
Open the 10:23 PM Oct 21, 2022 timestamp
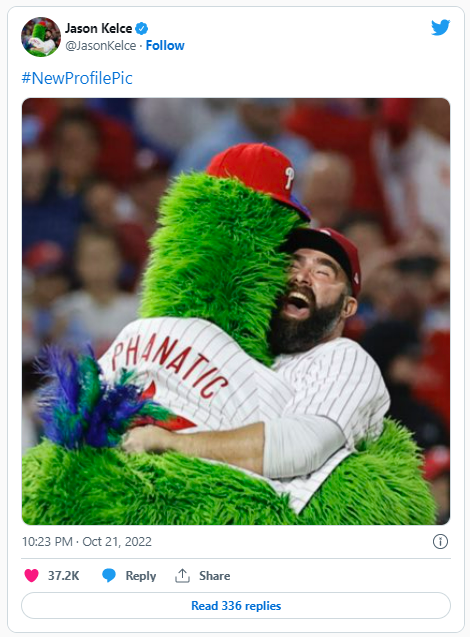(87, 542)
